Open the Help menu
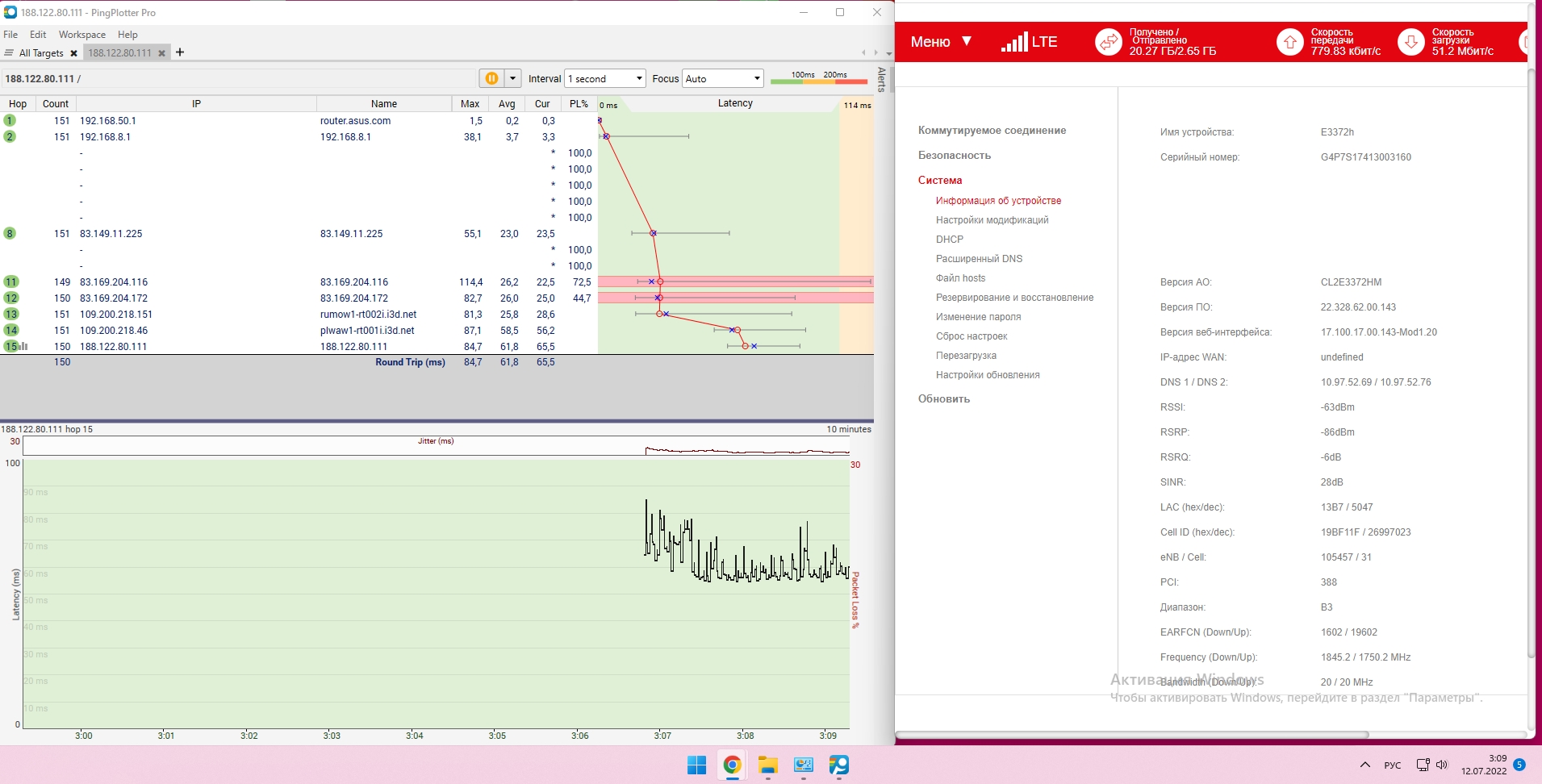 coord(127,35)
